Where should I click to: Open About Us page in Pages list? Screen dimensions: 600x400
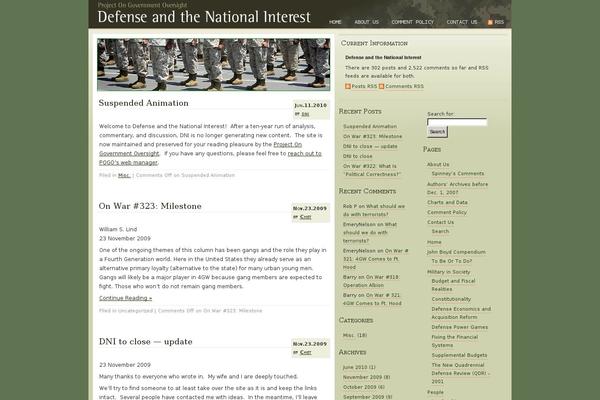[438, 165]
